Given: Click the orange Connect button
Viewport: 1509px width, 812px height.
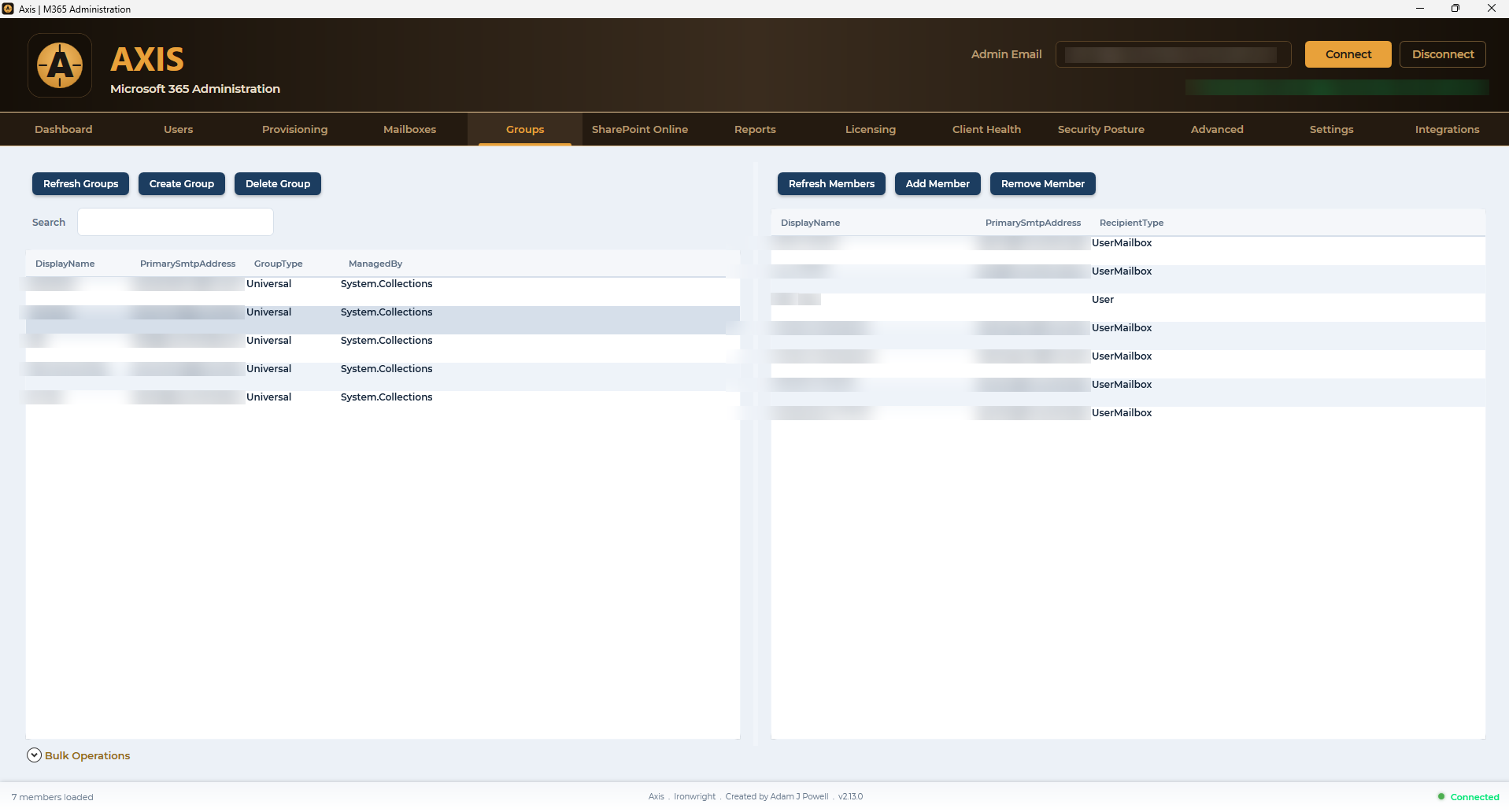Looking at the screenshot, I should pos(1348,54).
